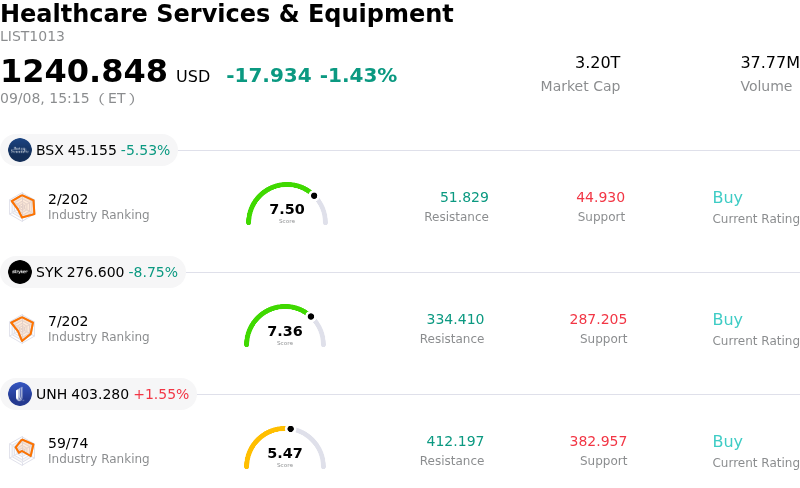Click the -5.53% change on BSX
Viewport: 800px width, 488px height.
coord(145,150)
